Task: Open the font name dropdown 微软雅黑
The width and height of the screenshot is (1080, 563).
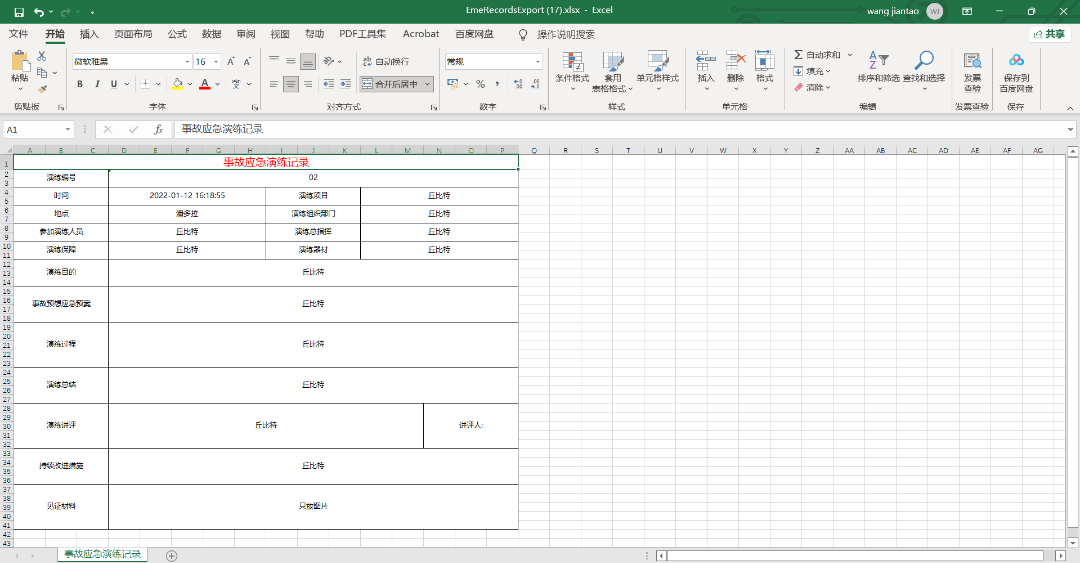Action: coord(185,61)
